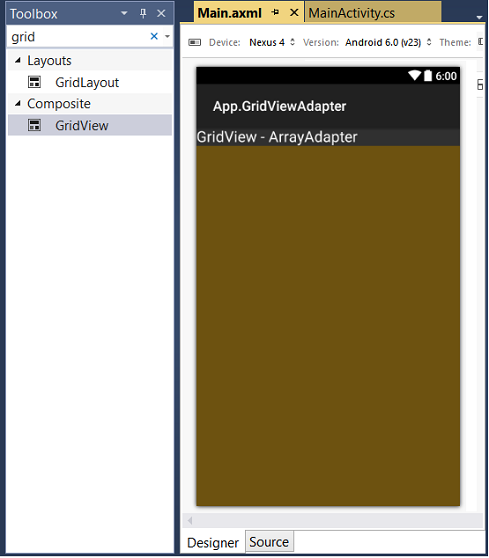Open the search options dropdown arrow

pos(167,36)
